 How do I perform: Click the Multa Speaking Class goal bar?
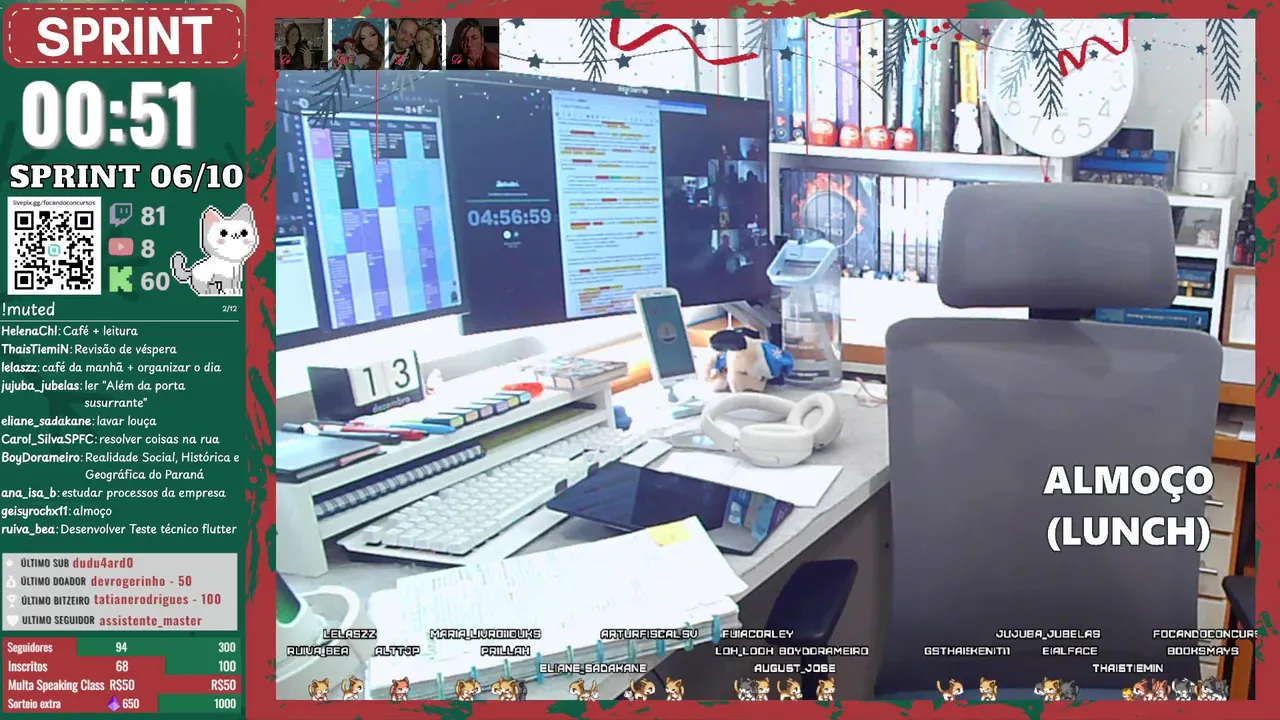[121, 685]
